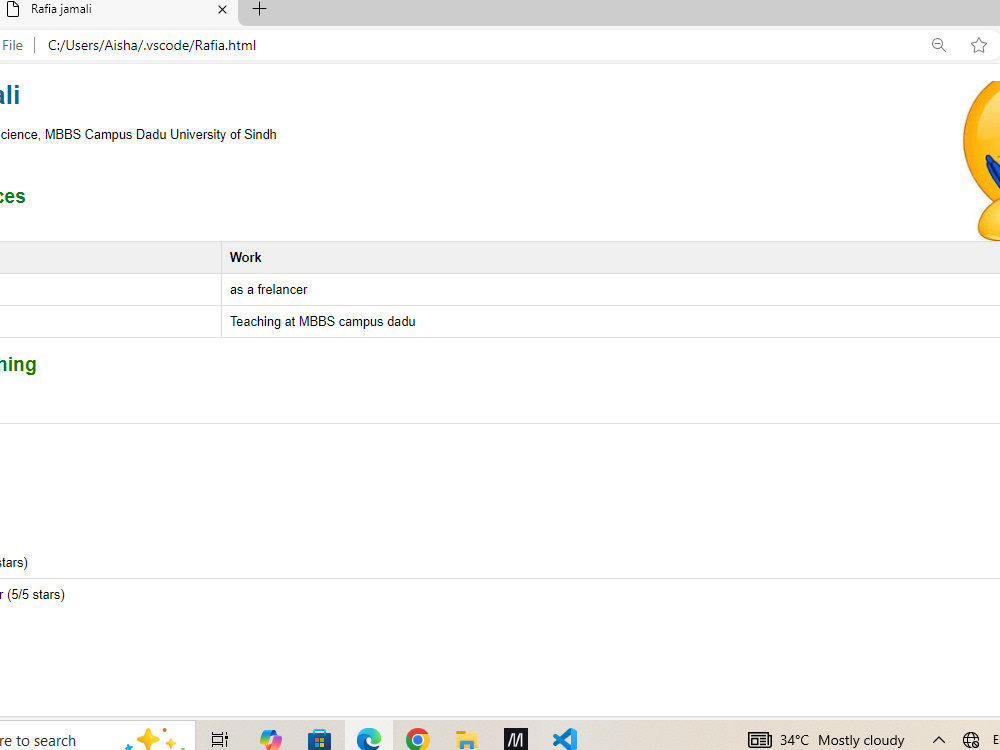Open the zoom magnifier icon in address bar
The height and width of the screenshot is (750, 1000).
point(939,45)
